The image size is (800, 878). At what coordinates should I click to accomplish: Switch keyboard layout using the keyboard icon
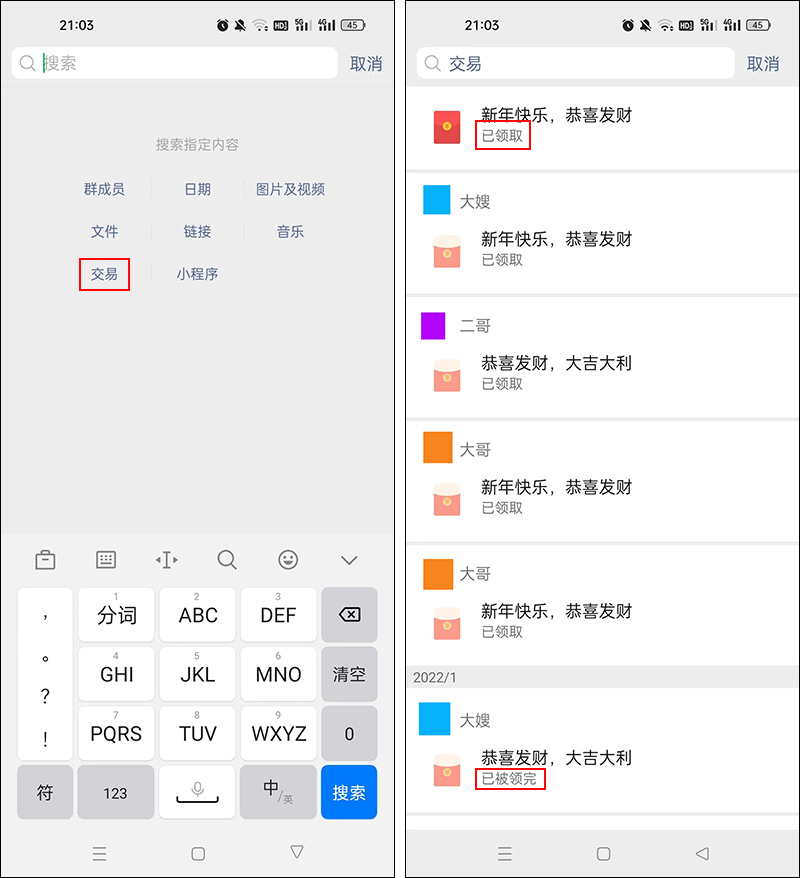(106, 561)
